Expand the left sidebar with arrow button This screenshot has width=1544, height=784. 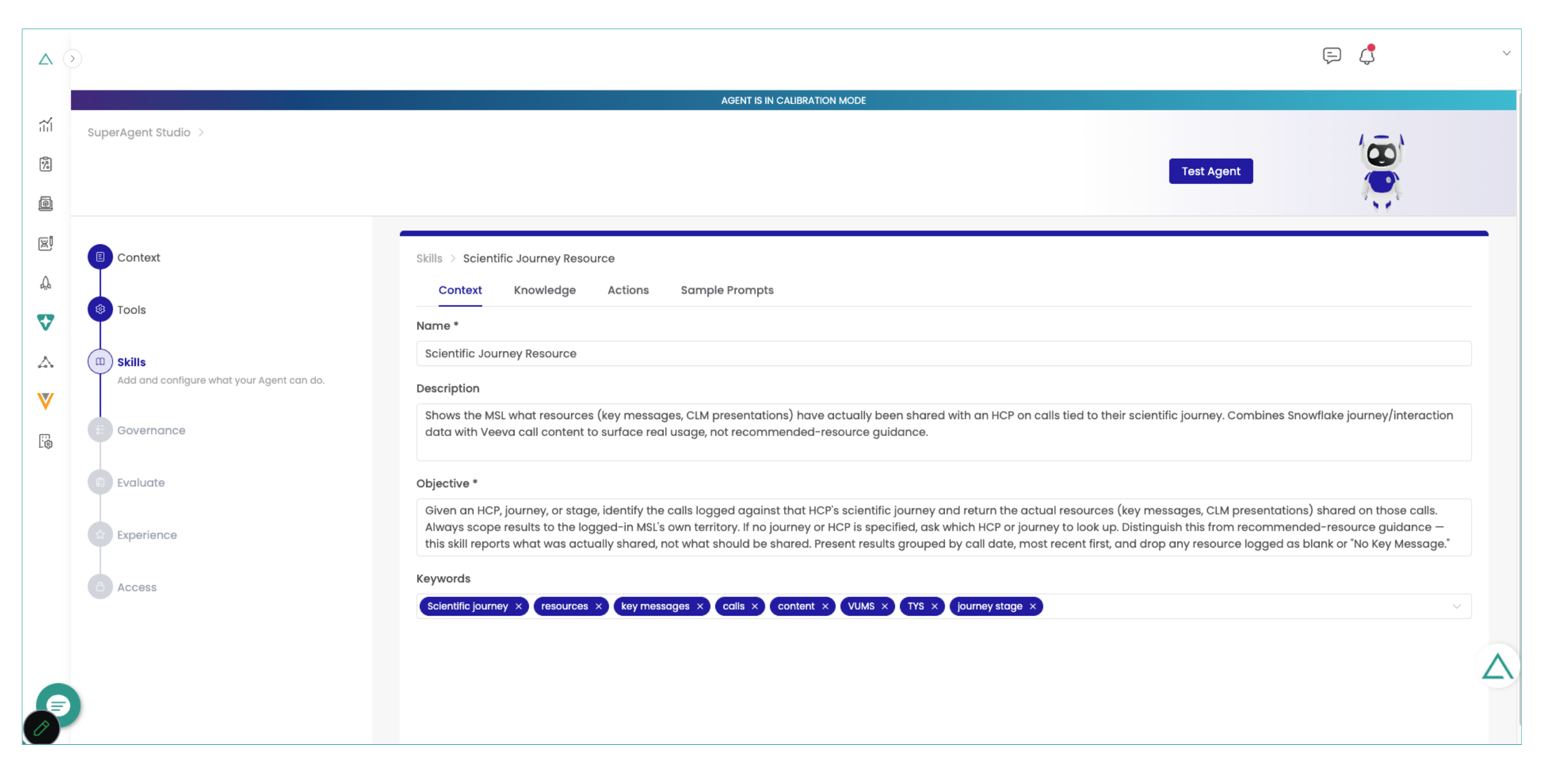pyautogui.click(x=72, y=58)
